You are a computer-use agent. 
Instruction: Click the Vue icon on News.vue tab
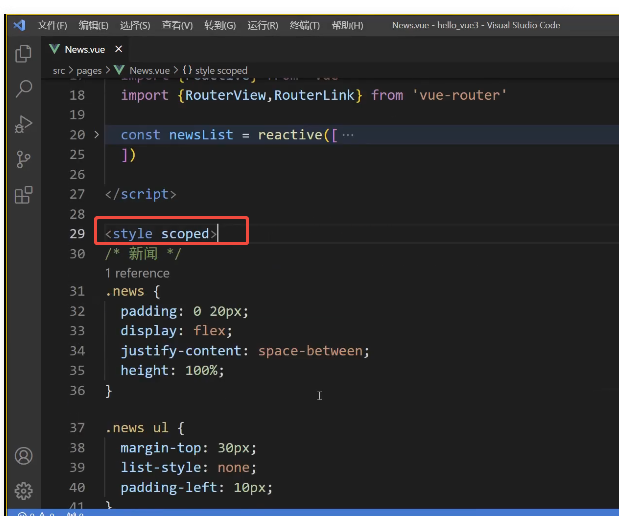54,49
